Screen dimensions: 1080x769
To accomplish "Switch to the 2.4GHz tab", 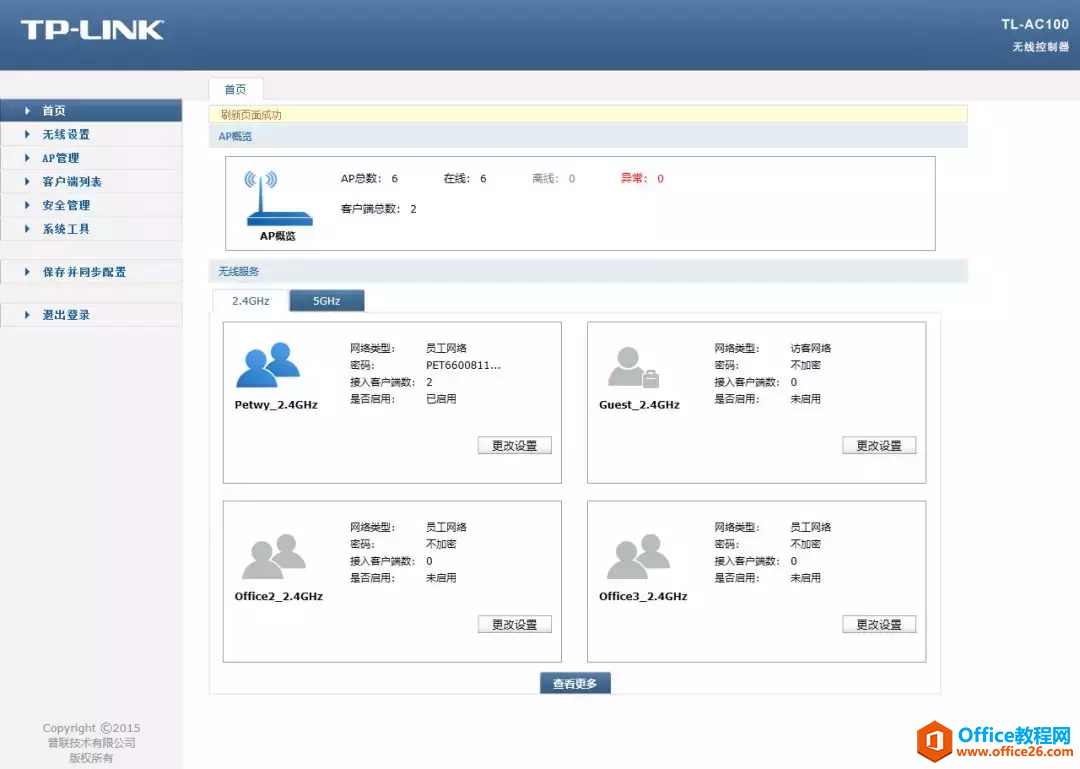I will coord(251,301).
